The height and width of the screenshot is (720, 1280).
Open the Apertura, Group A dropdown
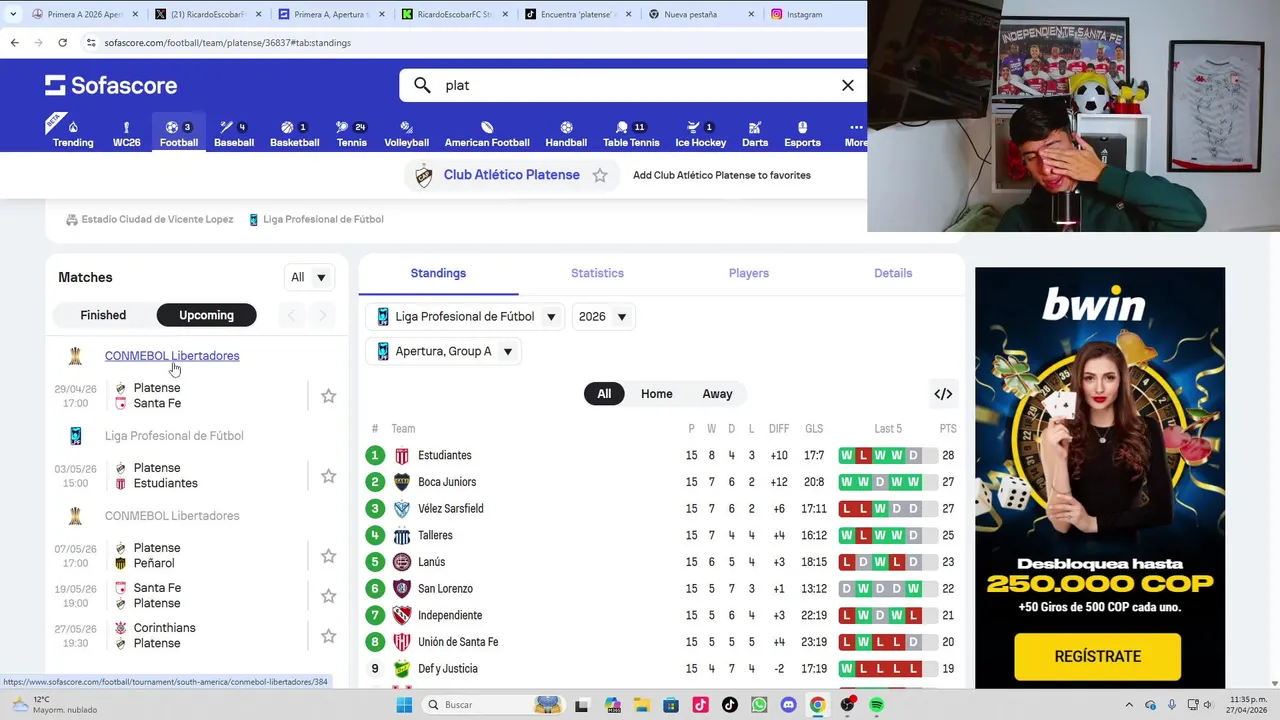pyautogui.click(x=443, y=352)
